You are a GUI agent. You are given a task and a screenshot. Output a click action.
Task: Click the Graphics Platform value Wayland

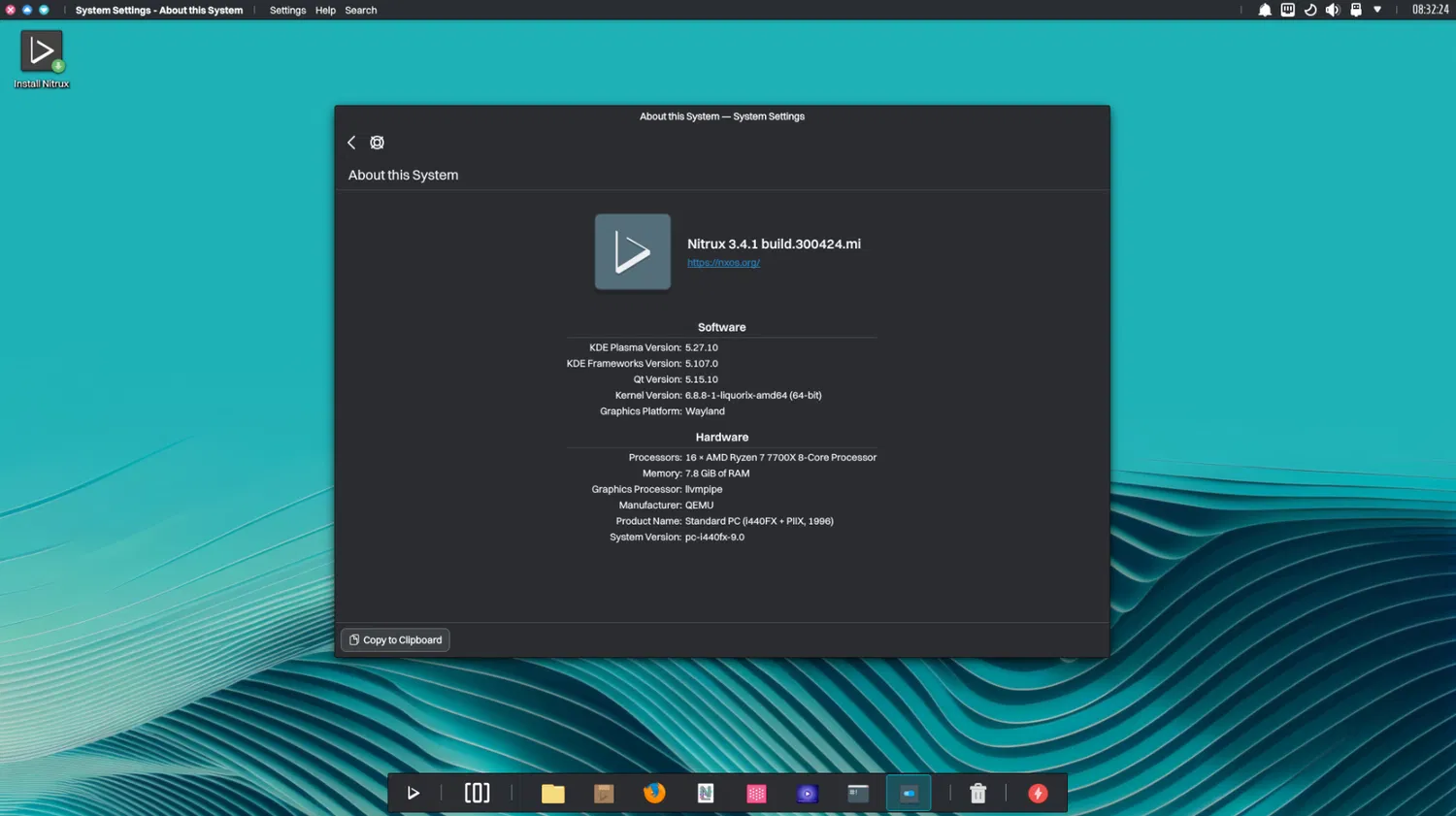pyautogui.click(x=705, y=411)
